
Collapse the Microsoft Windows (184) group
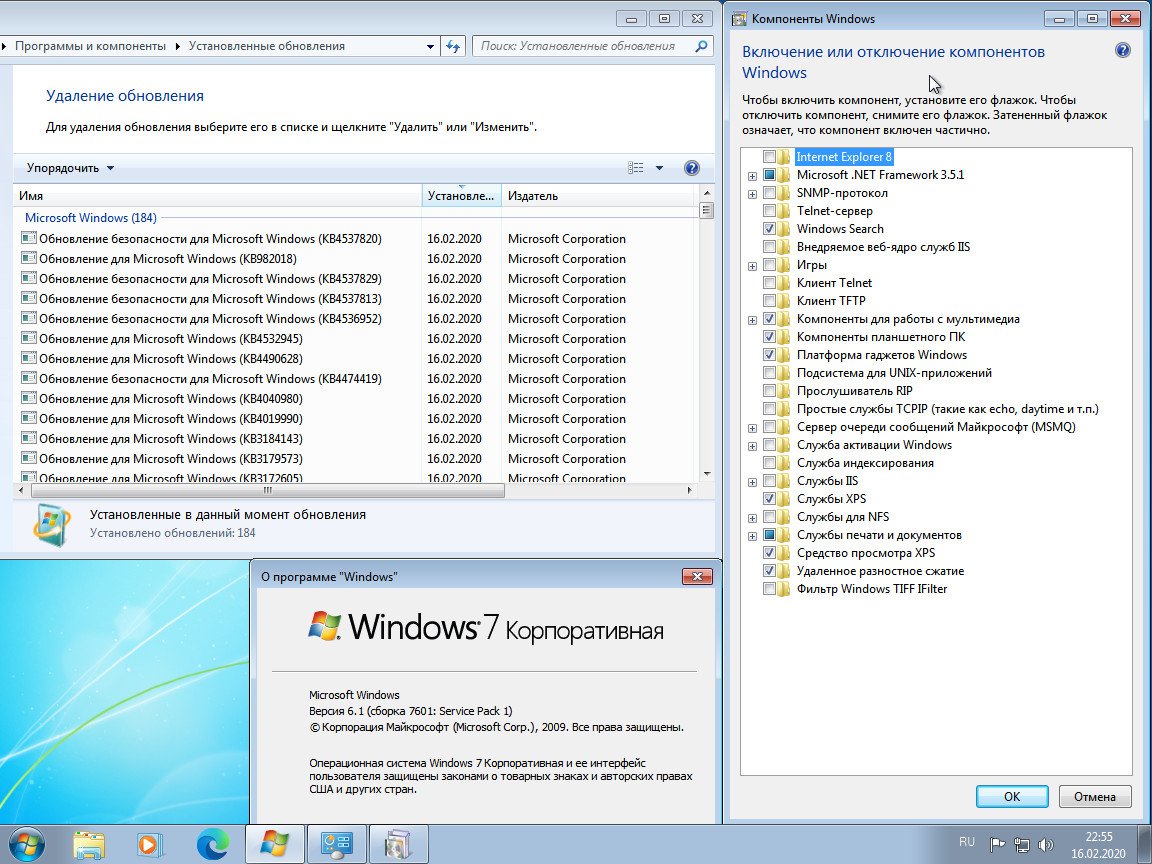coord(90,217)
